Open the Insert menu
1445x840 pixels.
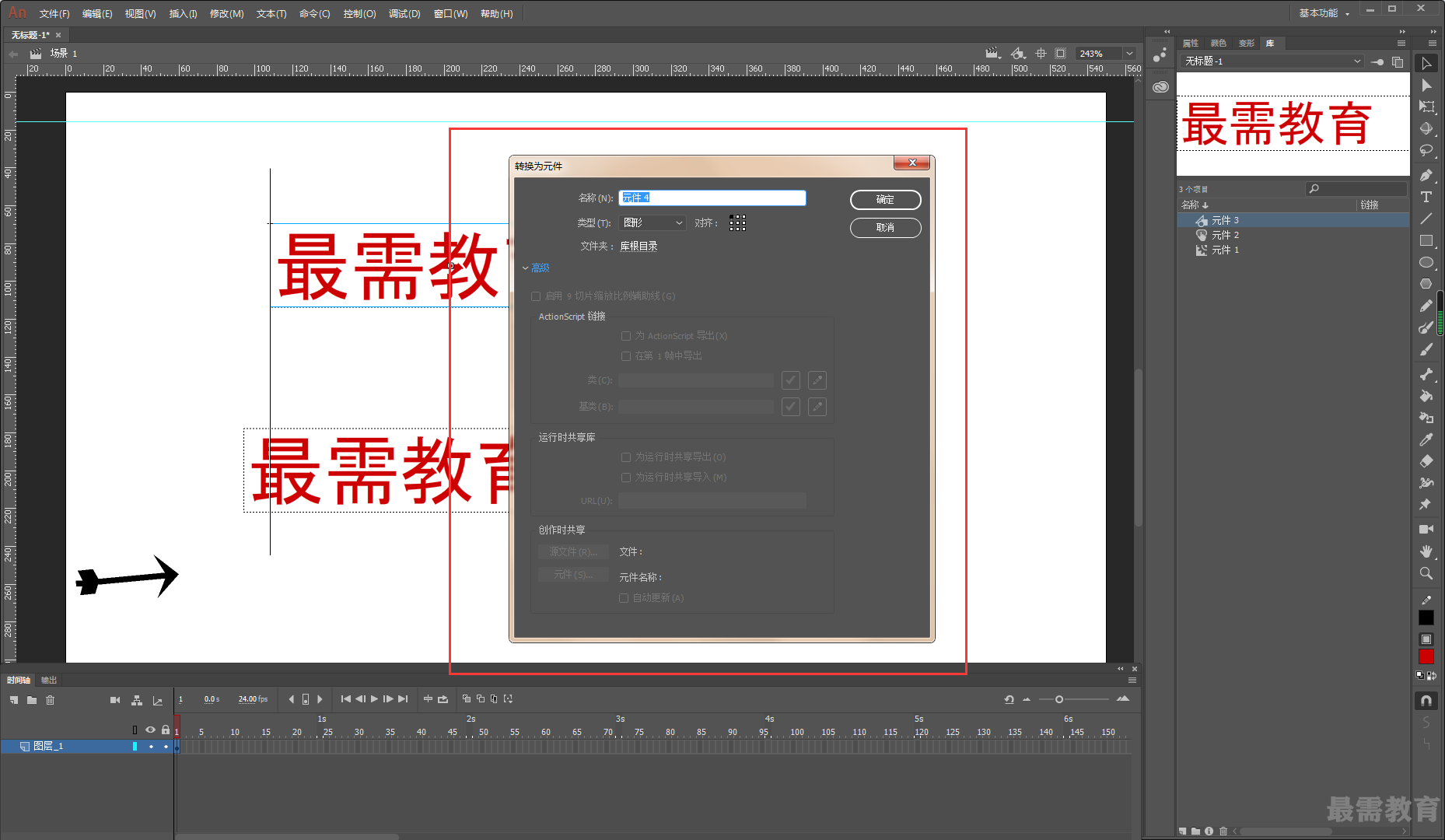point(183,14)
